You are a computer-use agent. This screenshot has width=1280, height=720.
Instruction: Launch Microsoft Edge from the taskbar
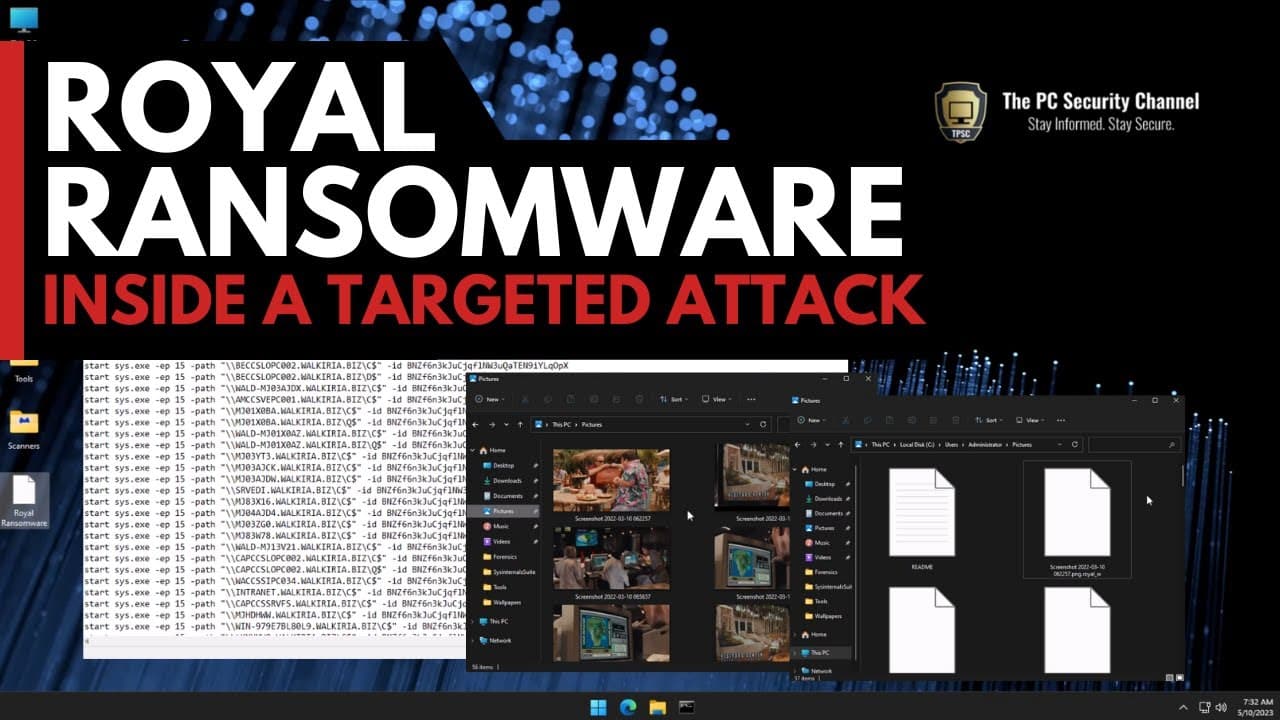click(628, 707)
